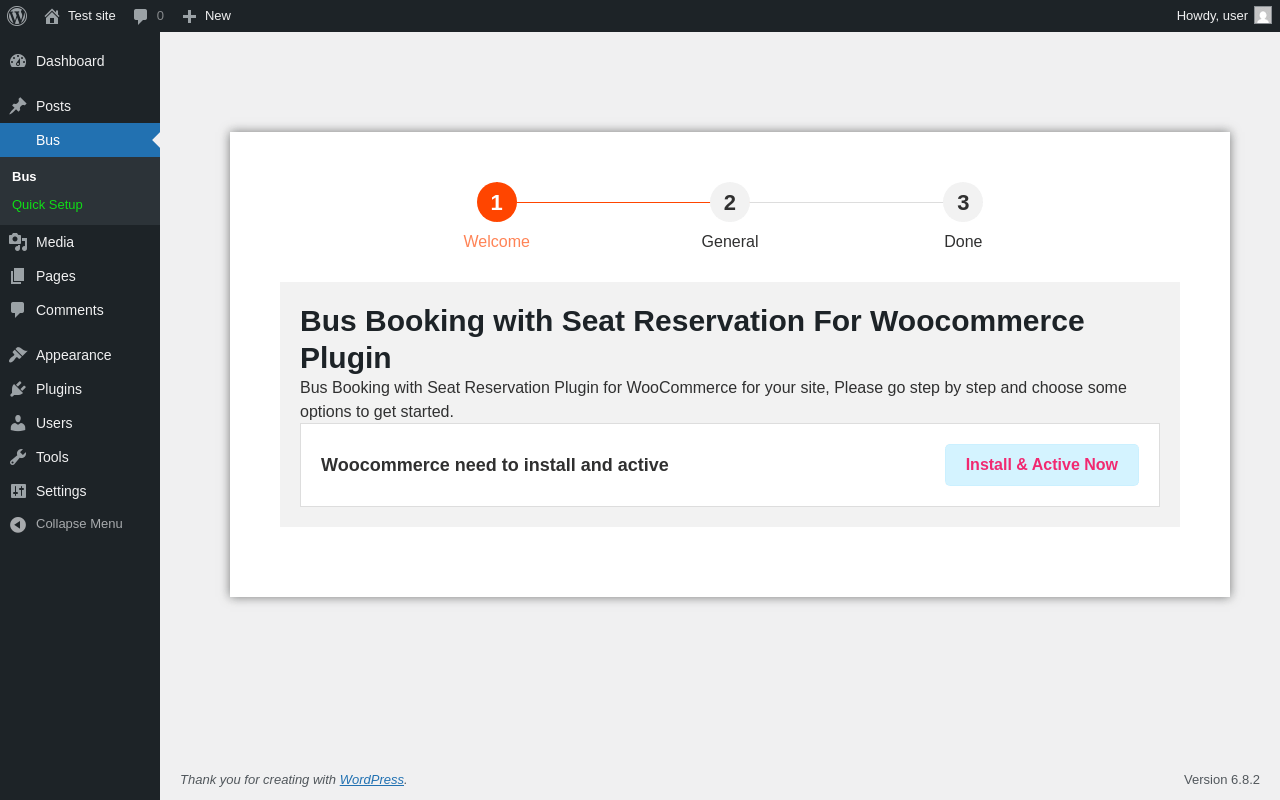The image size is (1280, 800).
Task: Open the Users menu label
Action: click(x=54, y=423)
